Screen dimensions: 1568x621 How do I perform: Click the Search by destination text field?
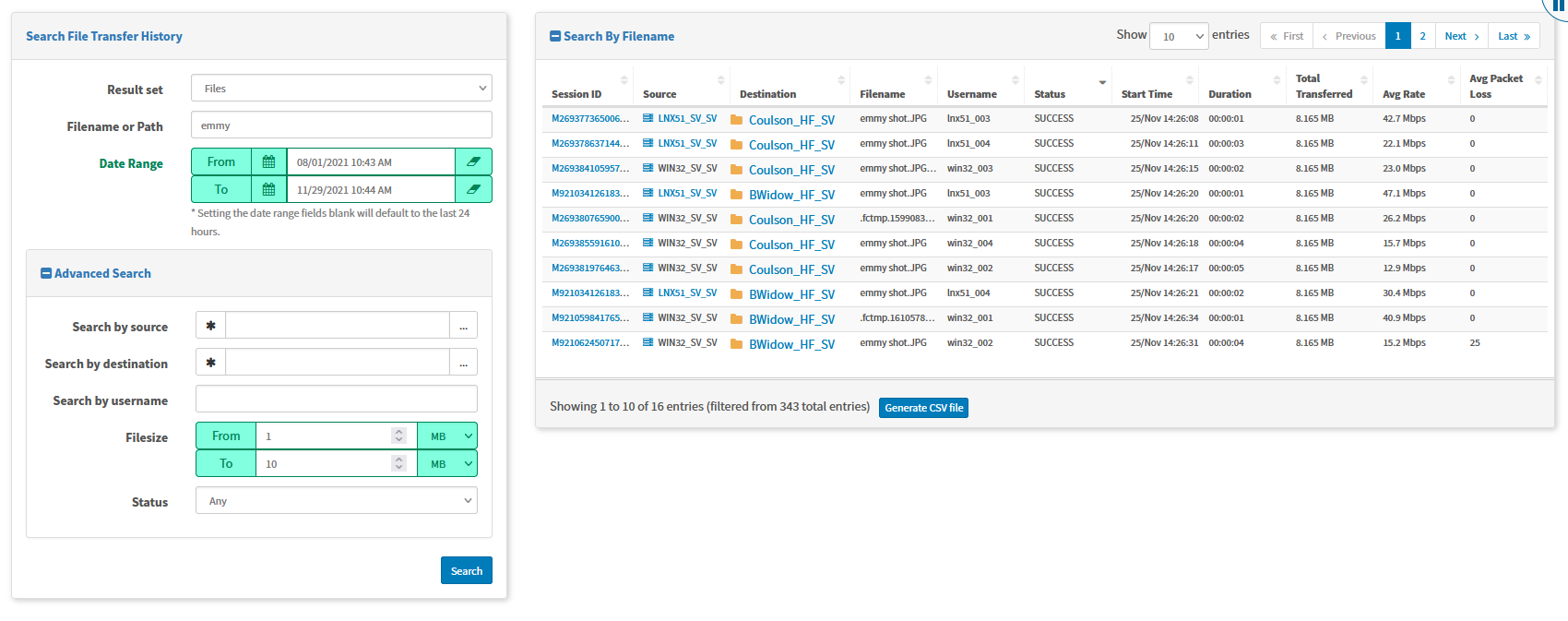[338, 363]
